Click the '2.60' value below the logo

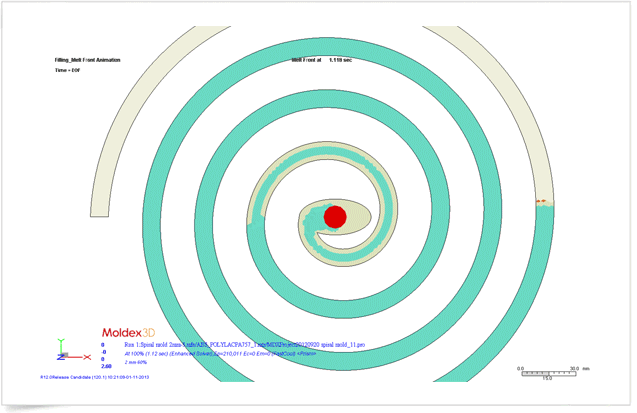pos(106,366)
